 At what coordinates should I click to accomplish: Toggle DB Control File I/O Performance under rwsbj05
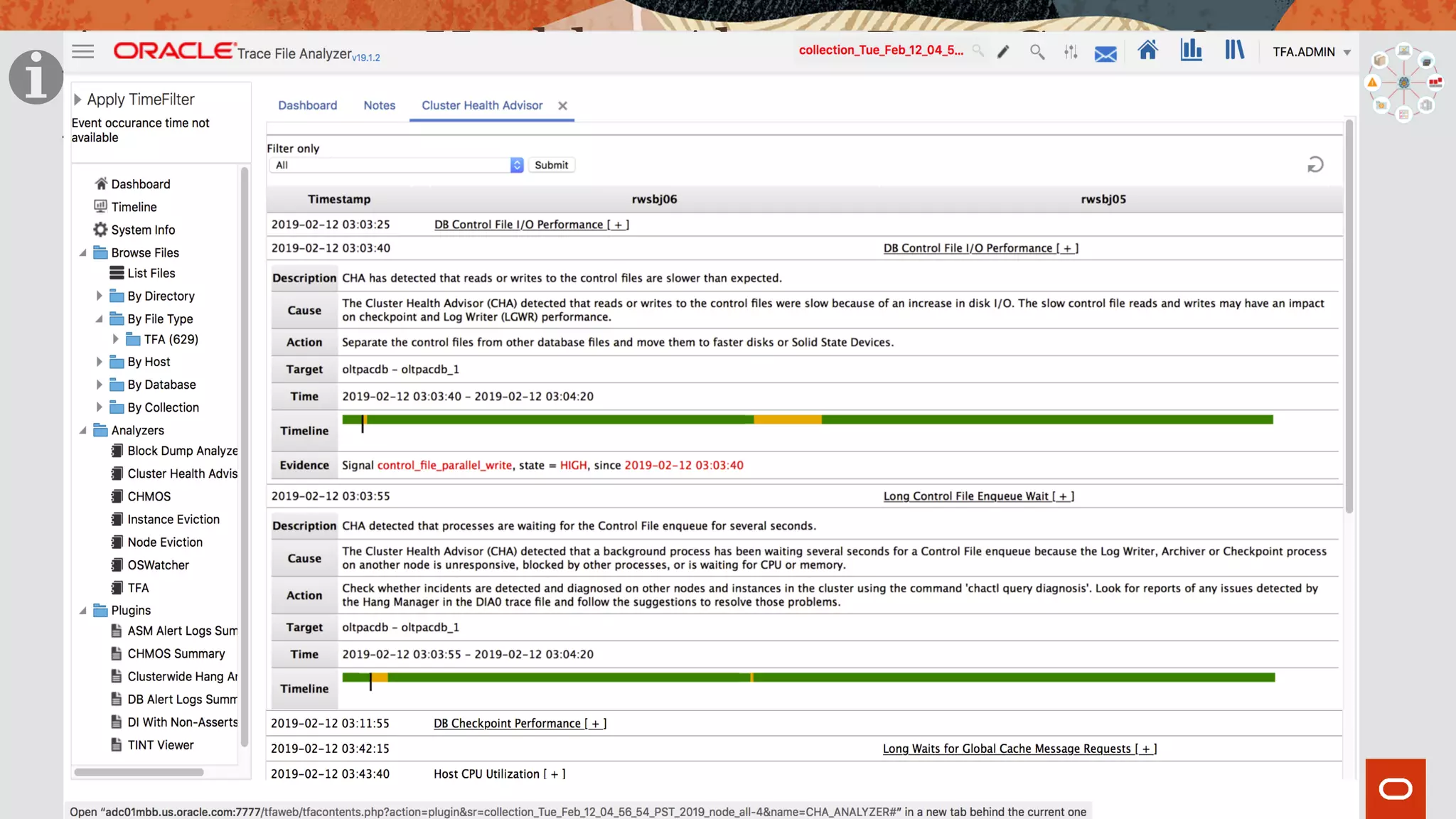coord(980,248)
